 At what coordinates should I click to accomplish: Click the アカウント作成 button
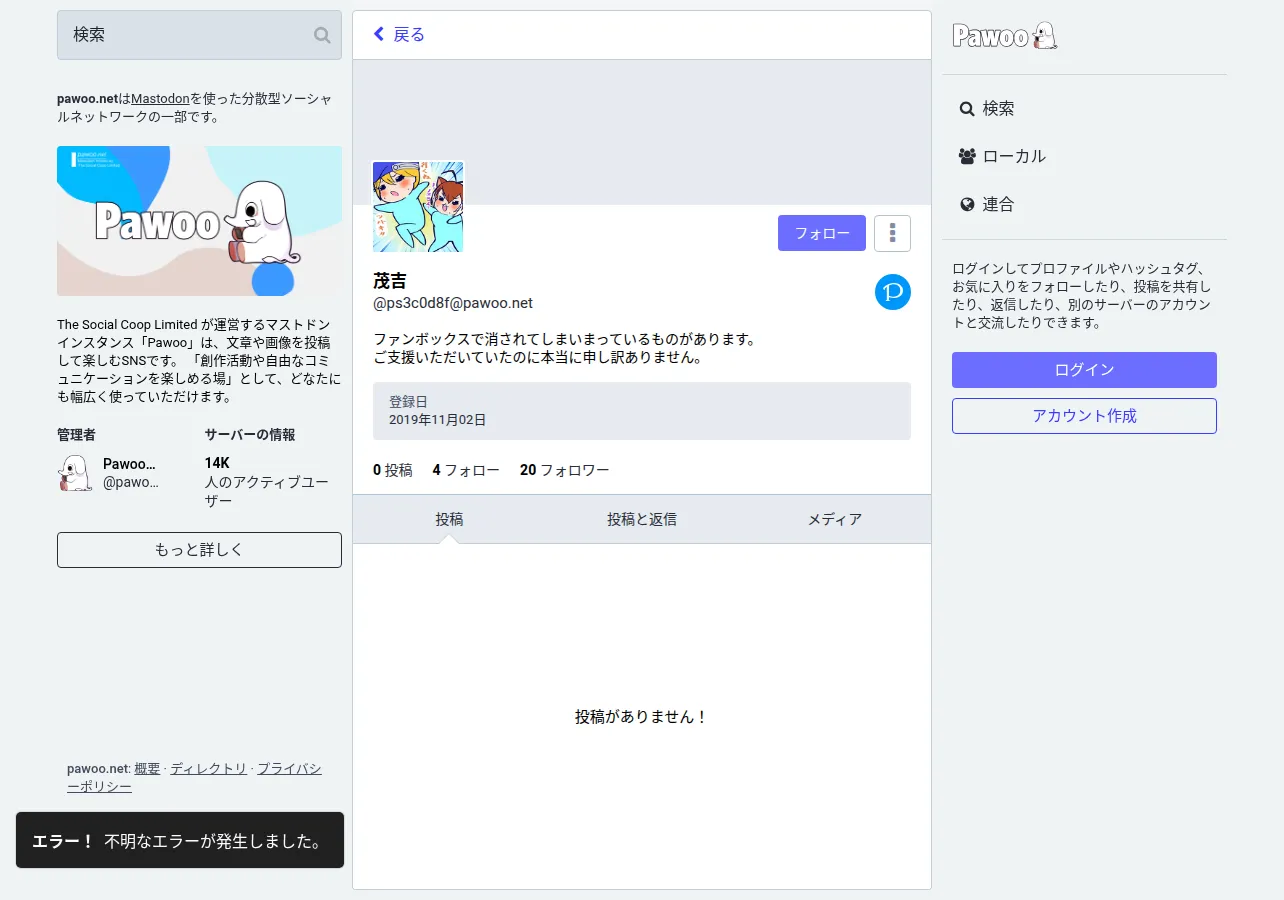tap(1084, 416)
